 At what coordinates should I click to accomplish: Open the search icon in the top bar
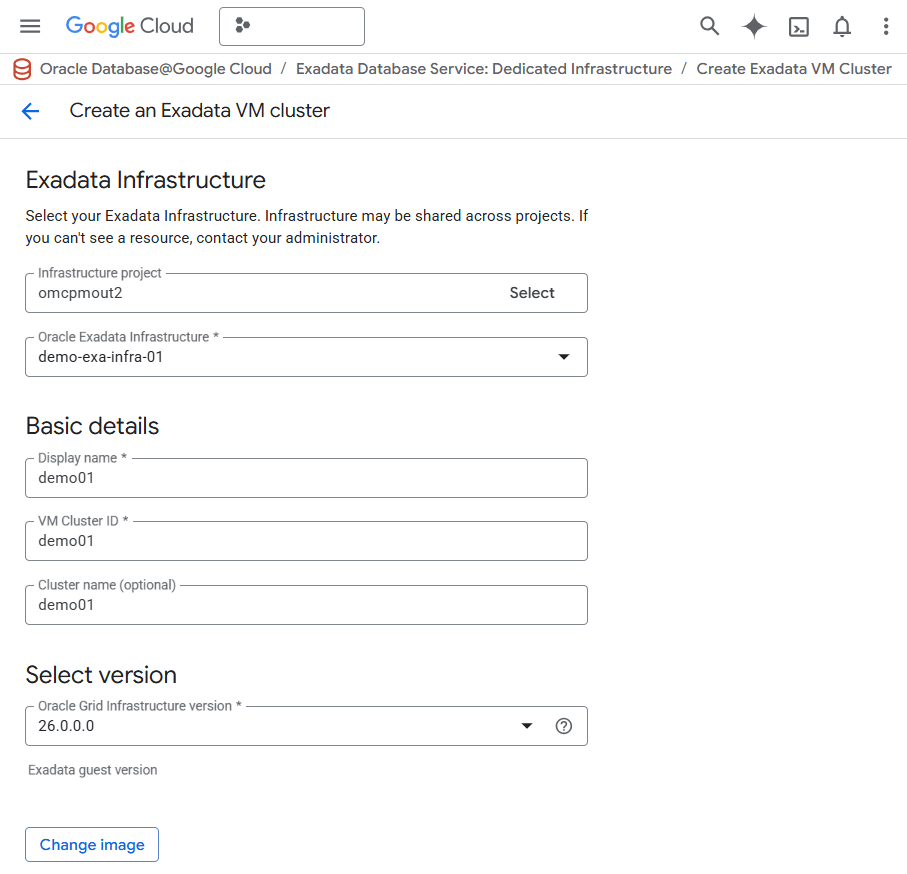click(x=709, y=26)
